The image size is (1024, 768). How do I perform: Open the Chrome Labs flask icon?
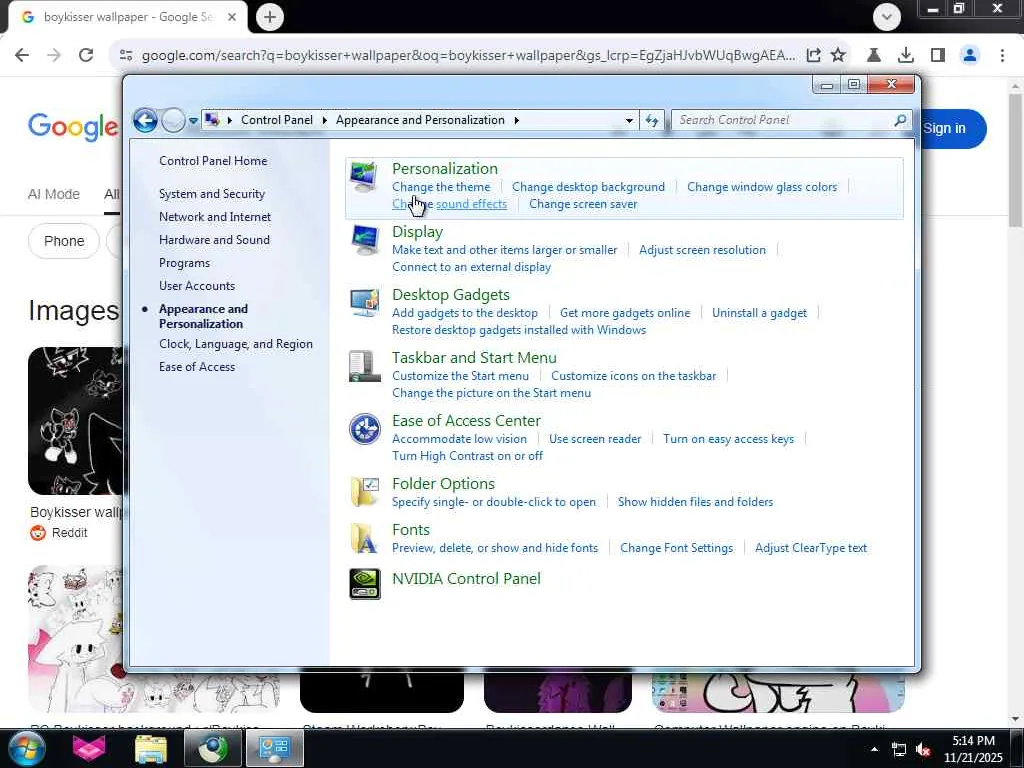click(873, 55)
